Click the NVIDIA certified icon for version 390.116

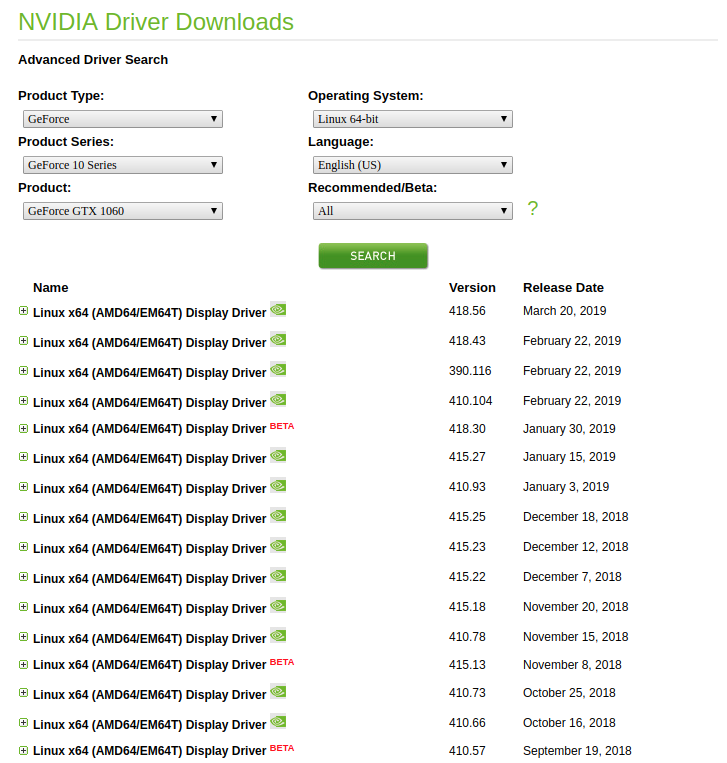click(x=278, y=370)
